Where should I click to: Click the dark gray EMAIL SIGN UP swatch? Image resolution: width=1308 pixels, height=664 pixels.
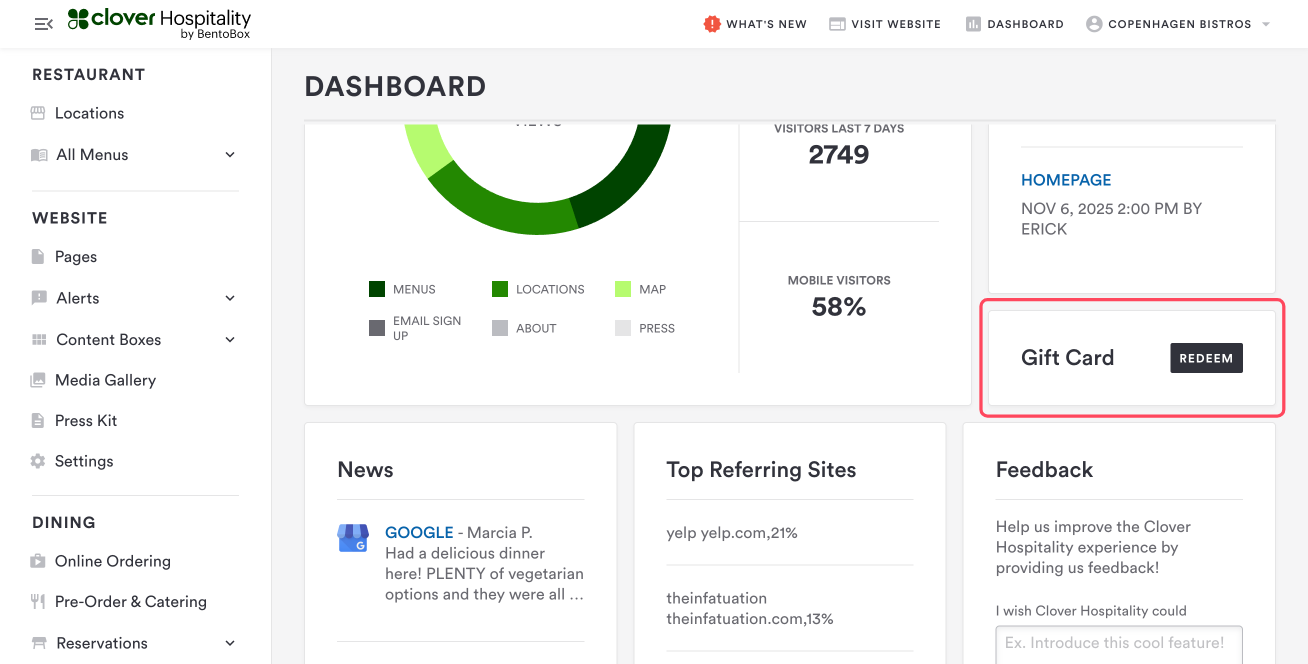(x=377, y=328)
